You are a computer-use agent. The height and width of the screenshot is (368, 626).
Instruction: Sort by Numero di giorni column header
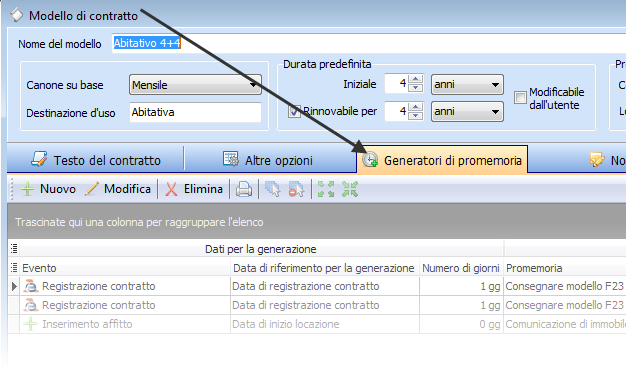[x=461, y=268]
